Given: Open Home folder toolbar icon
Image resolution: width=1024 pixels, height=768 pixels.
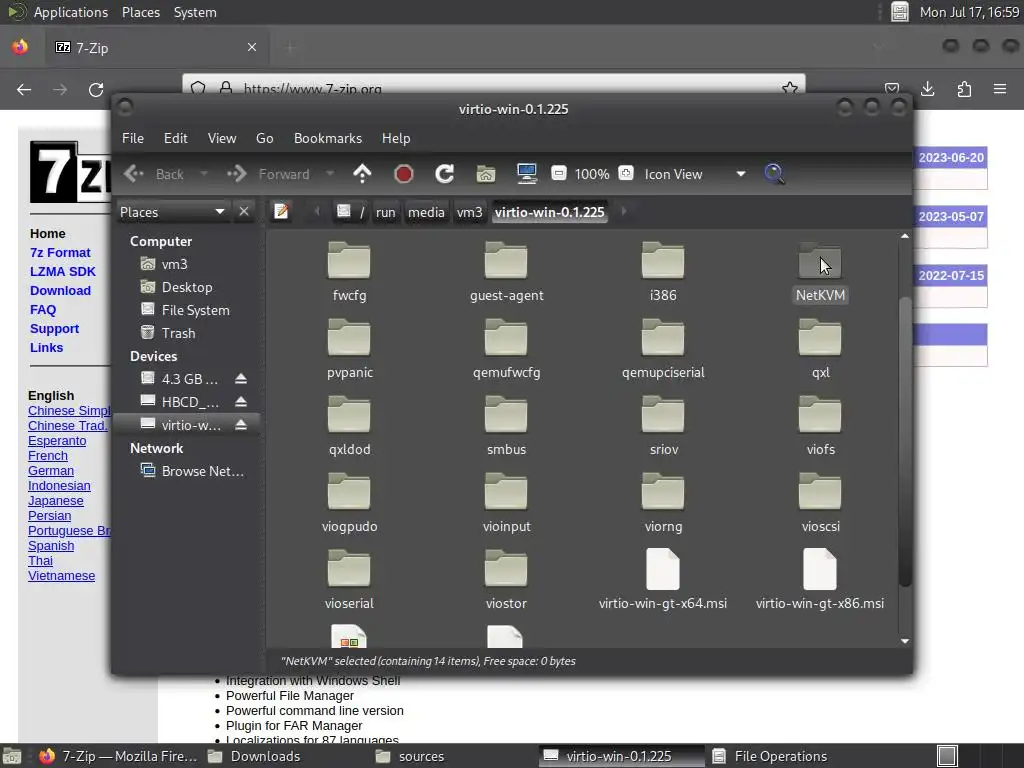Looking at the screenshot, I should click(x=485, y=174).
